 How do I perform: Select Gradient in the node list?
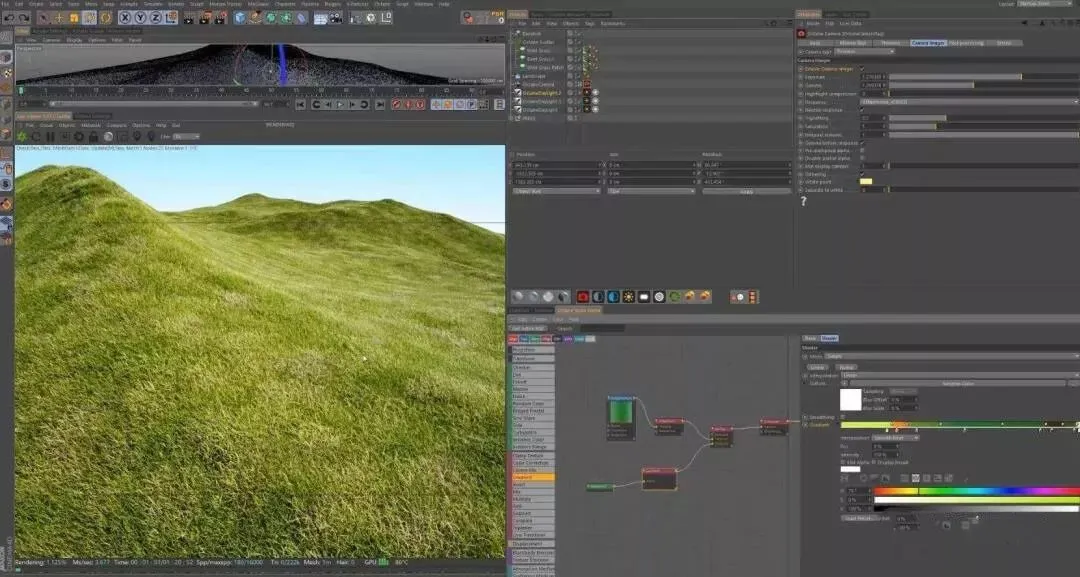click(533, 477)
